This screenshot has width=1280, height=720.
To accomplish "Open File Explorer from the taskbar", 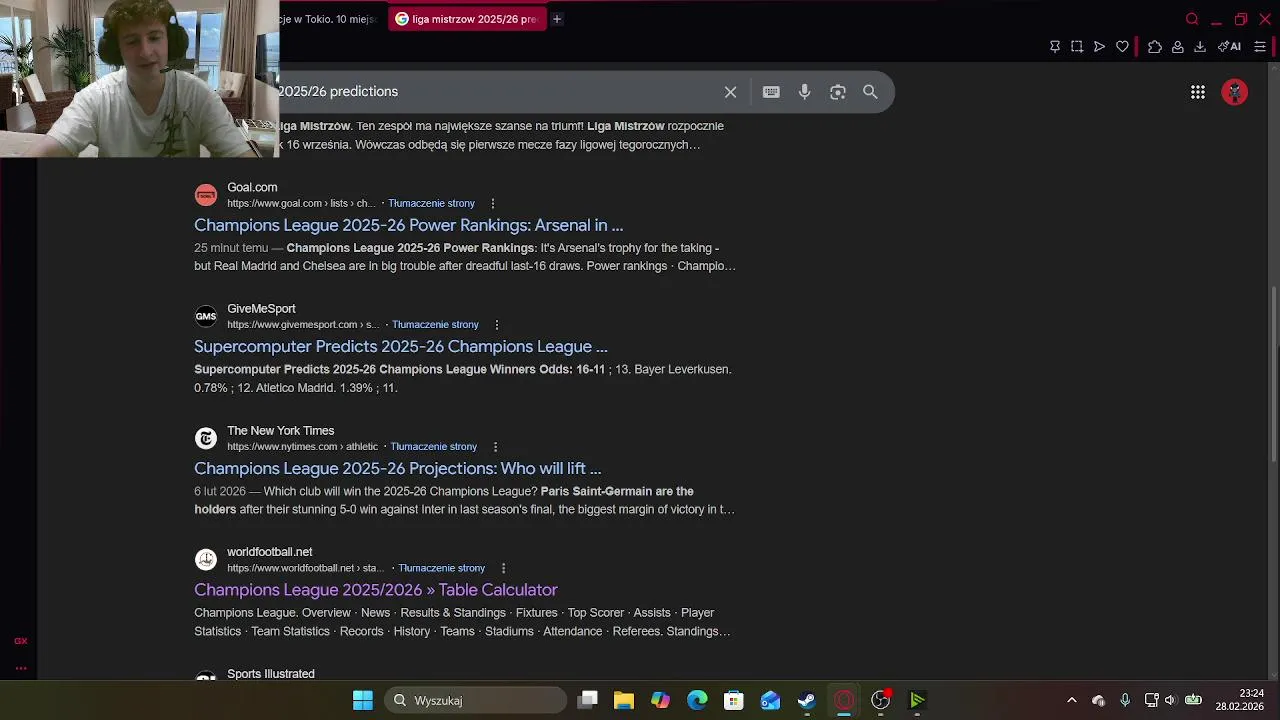I will (x=624, y=700).
